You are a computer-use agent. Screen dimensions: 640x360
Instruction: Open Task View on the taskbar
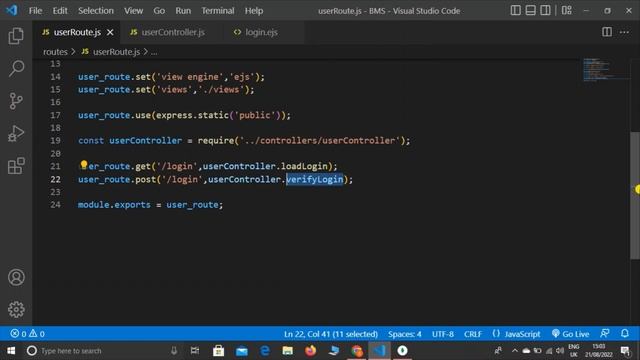pos(195,351)
